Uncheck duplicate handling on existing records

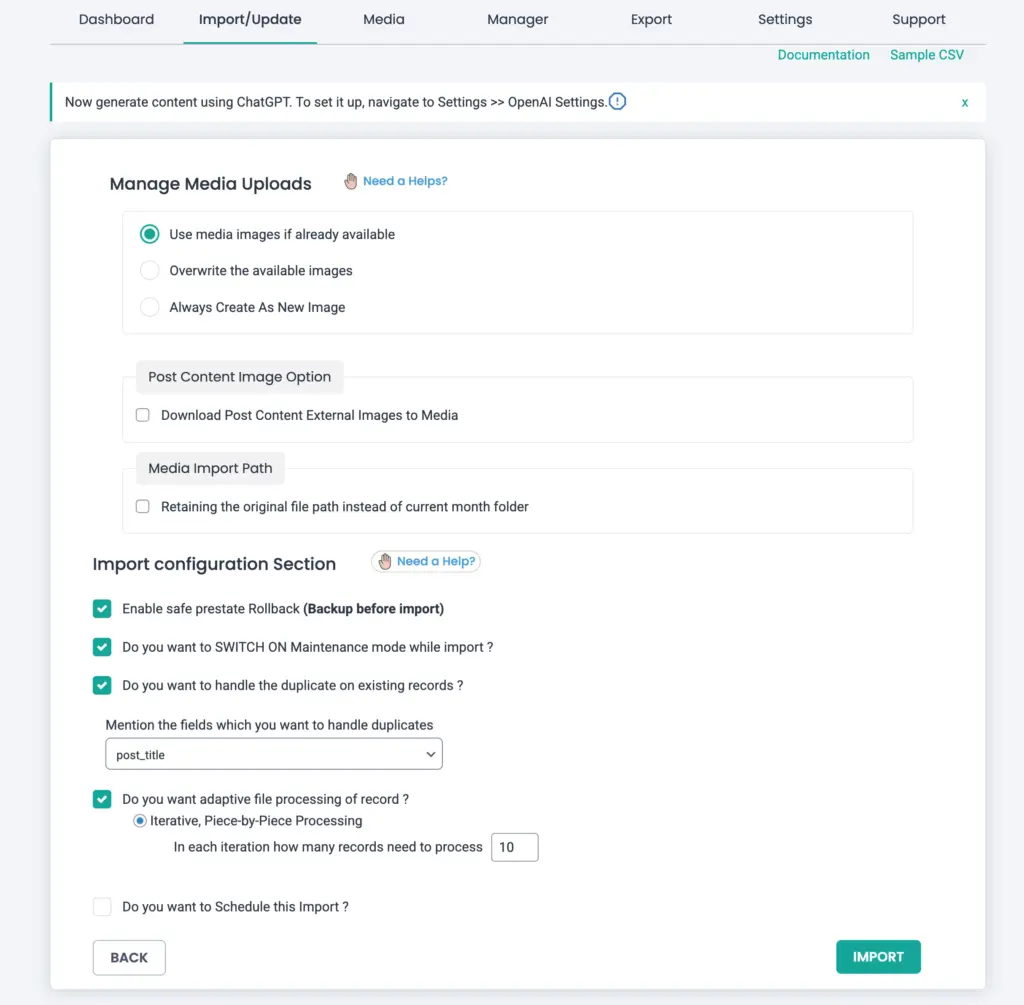pos(101,685)
